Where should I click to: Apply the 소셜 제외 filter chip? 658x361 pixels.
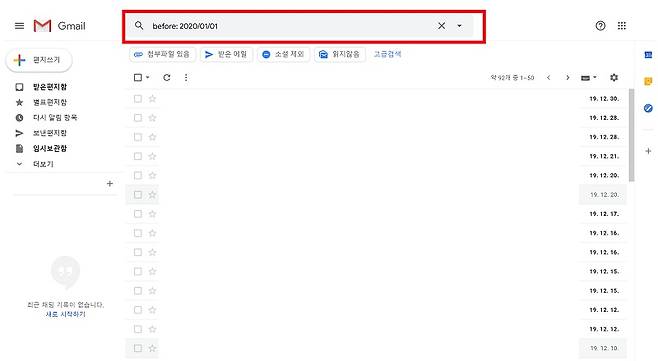(x=283, y=55)
